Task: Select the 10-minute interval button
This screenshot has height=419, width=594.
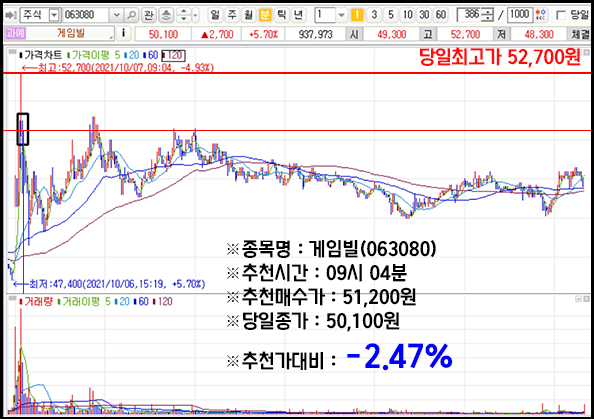Action: click(x=408, y=15)
